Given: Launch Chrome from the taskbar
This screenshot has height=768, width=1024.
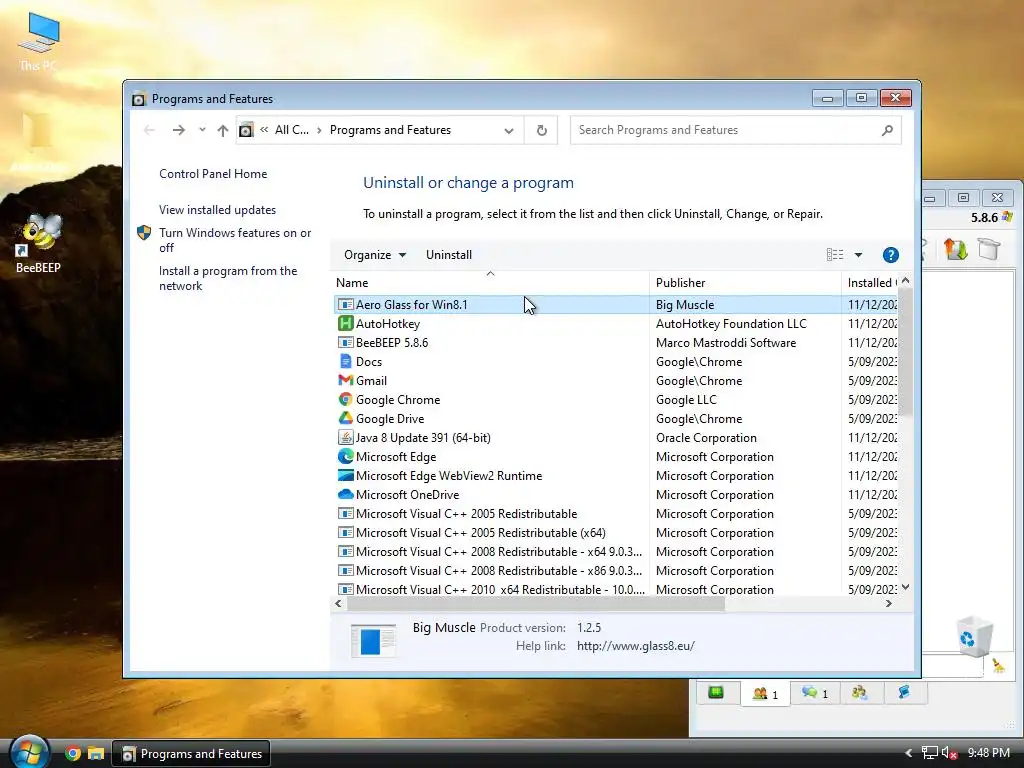Looking at the screenshot, I should tap(72, 754).
